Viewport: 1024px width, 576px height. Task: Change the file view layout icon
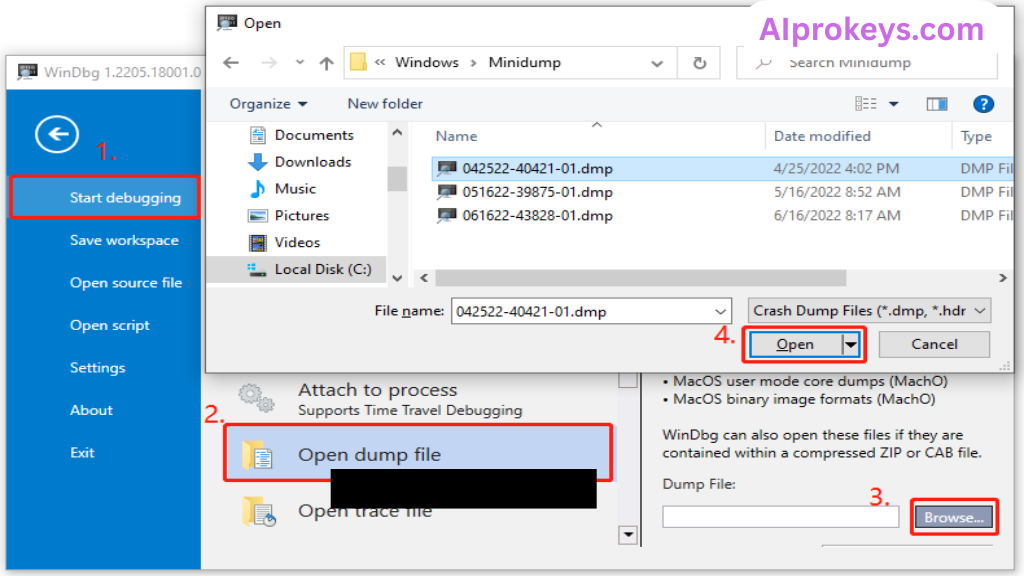point(866,104)
